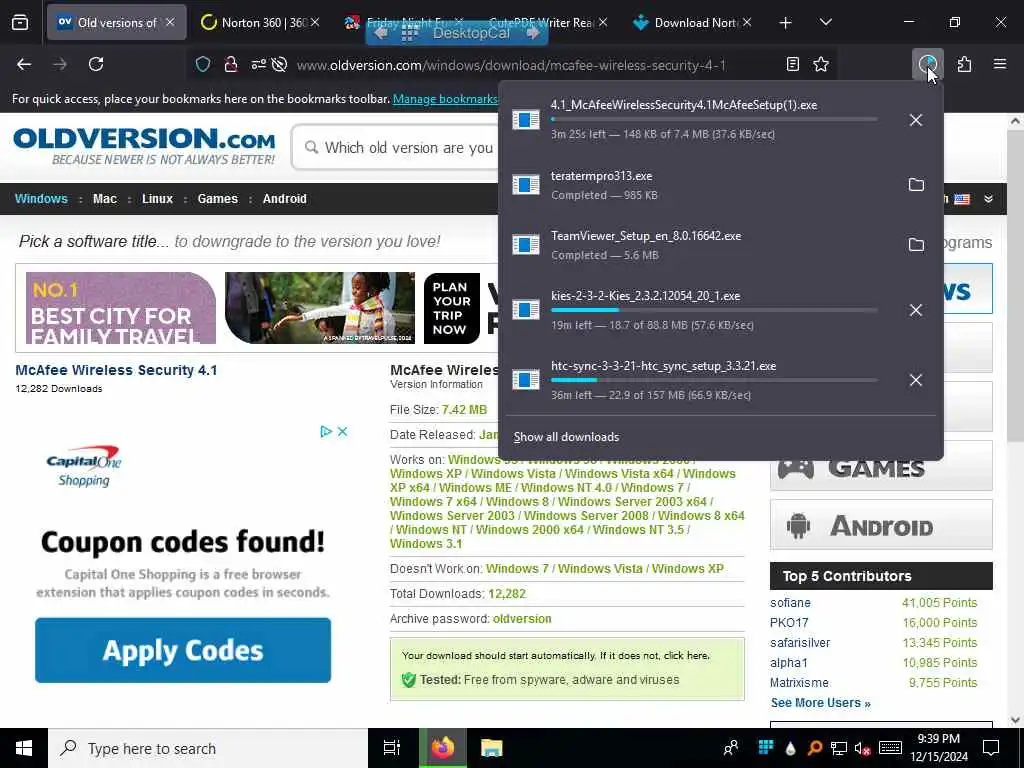This screenshot has height=768, width=1024.
Task: Click the DesktopCal next arrow
Action: [x=534, y=32]
